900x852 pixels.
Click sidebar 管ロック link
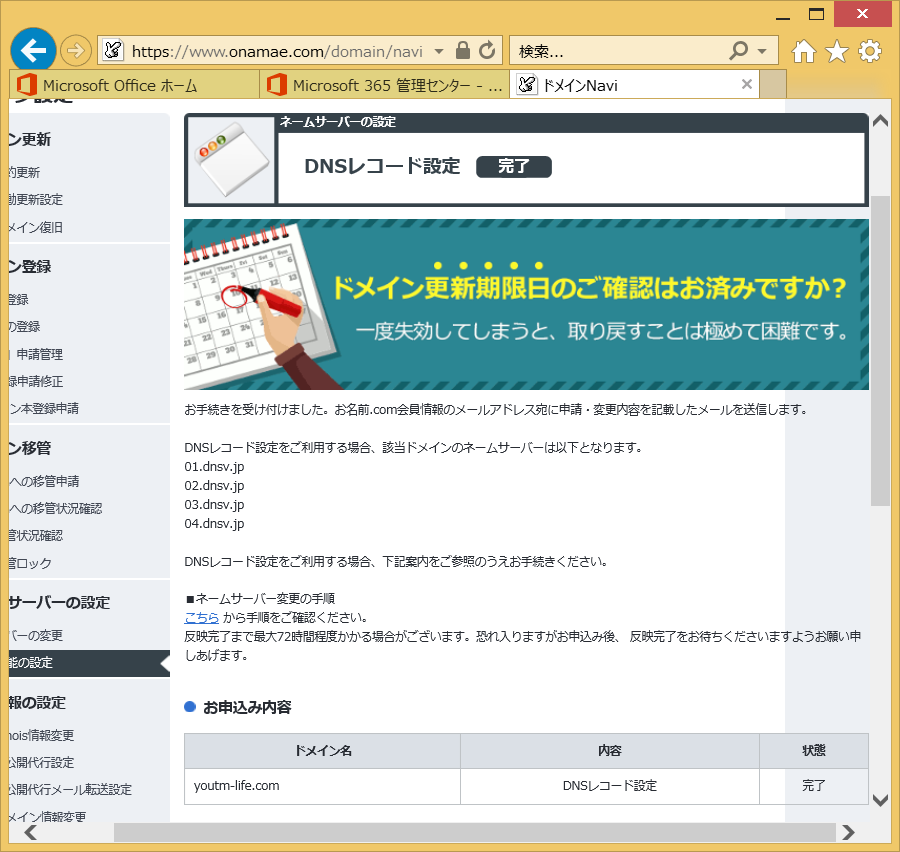coord(30,563)
